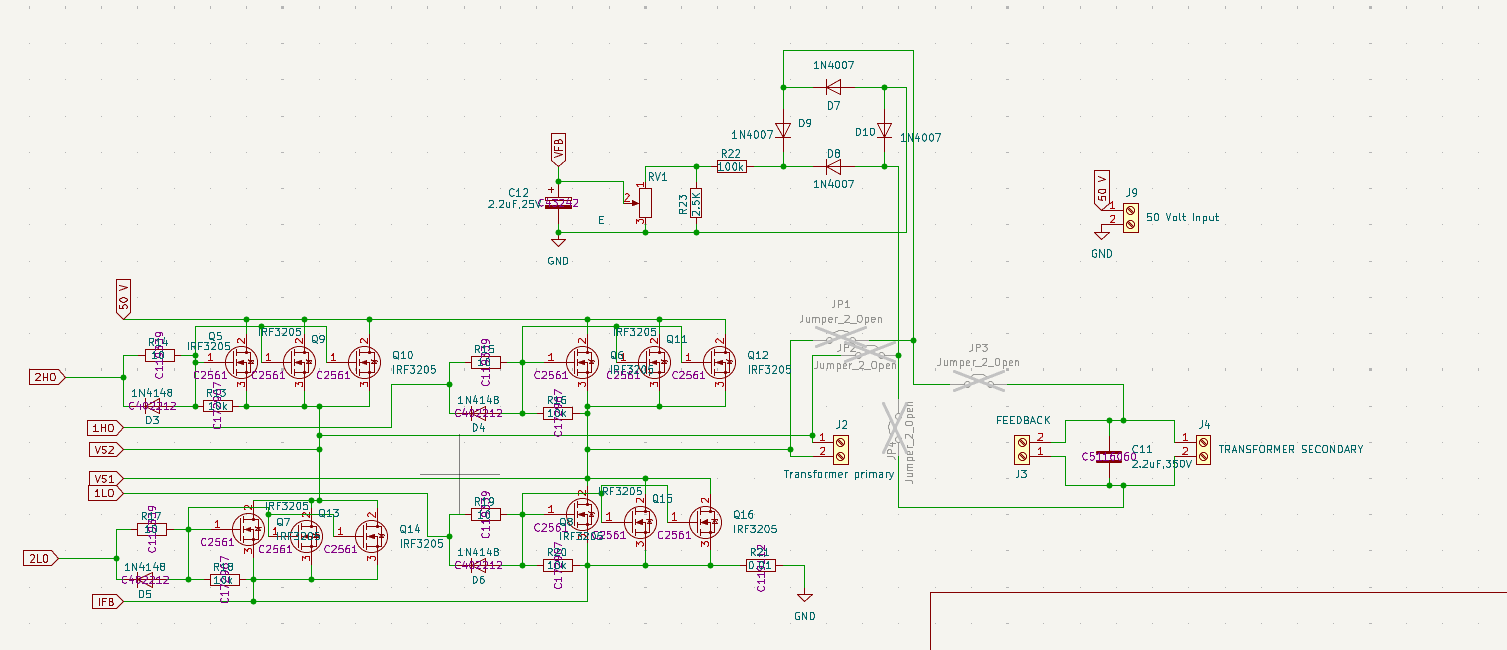1507x650 pixels.
Task: Select the D5 1N4148 diode
Action: coord(145,579)
